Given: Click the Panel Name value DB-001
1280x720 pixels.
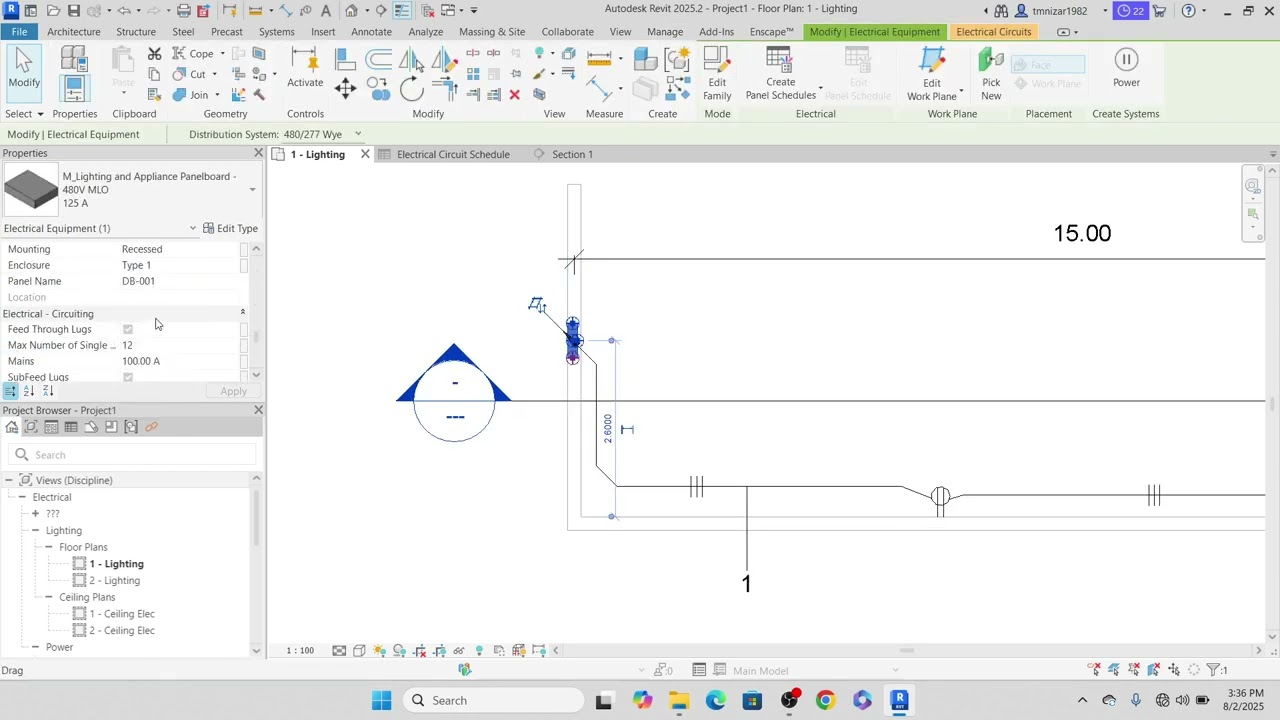Looking at the screenshot, I should tap(138, 281).
